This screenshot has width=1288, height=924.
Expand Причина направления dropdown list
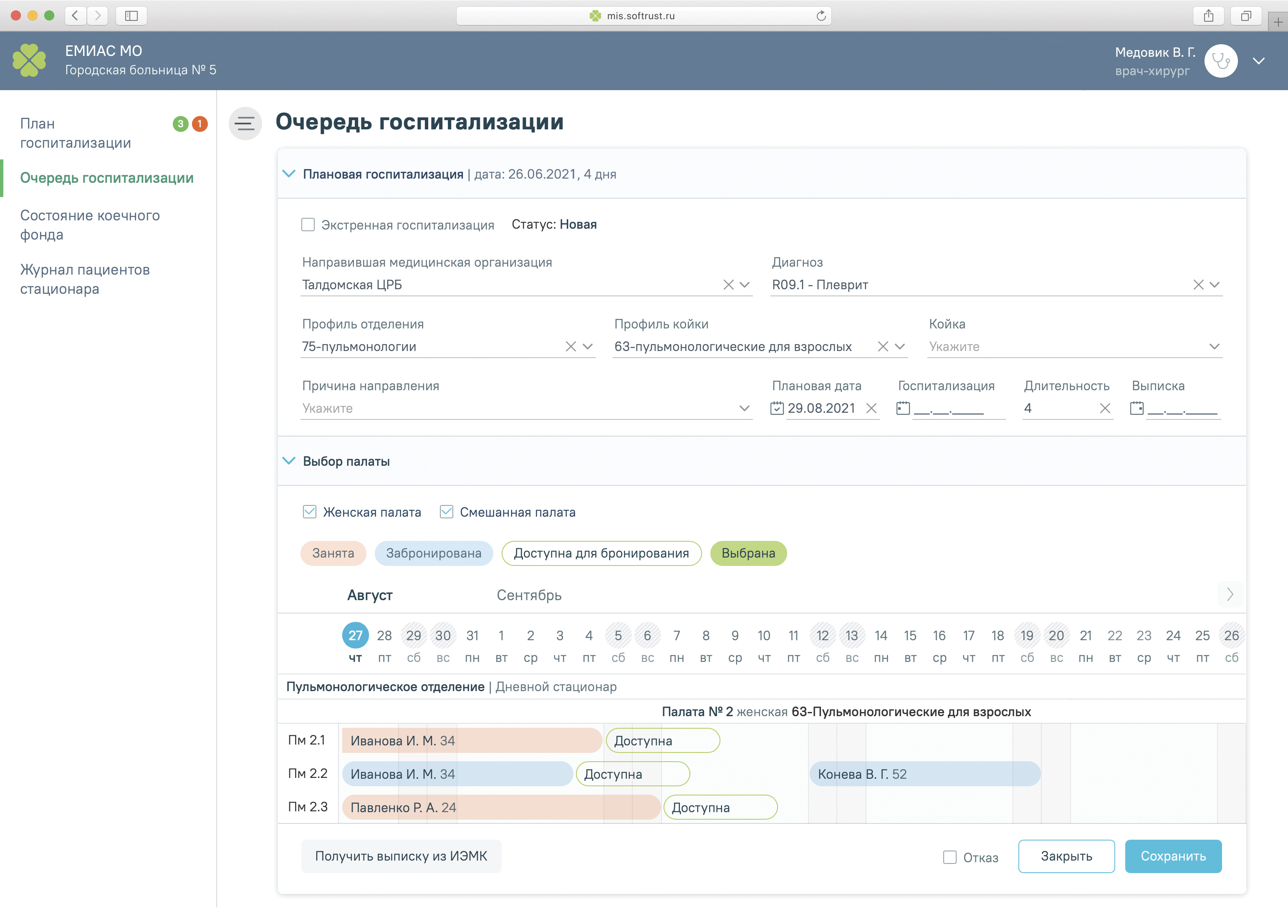(744, 408)
